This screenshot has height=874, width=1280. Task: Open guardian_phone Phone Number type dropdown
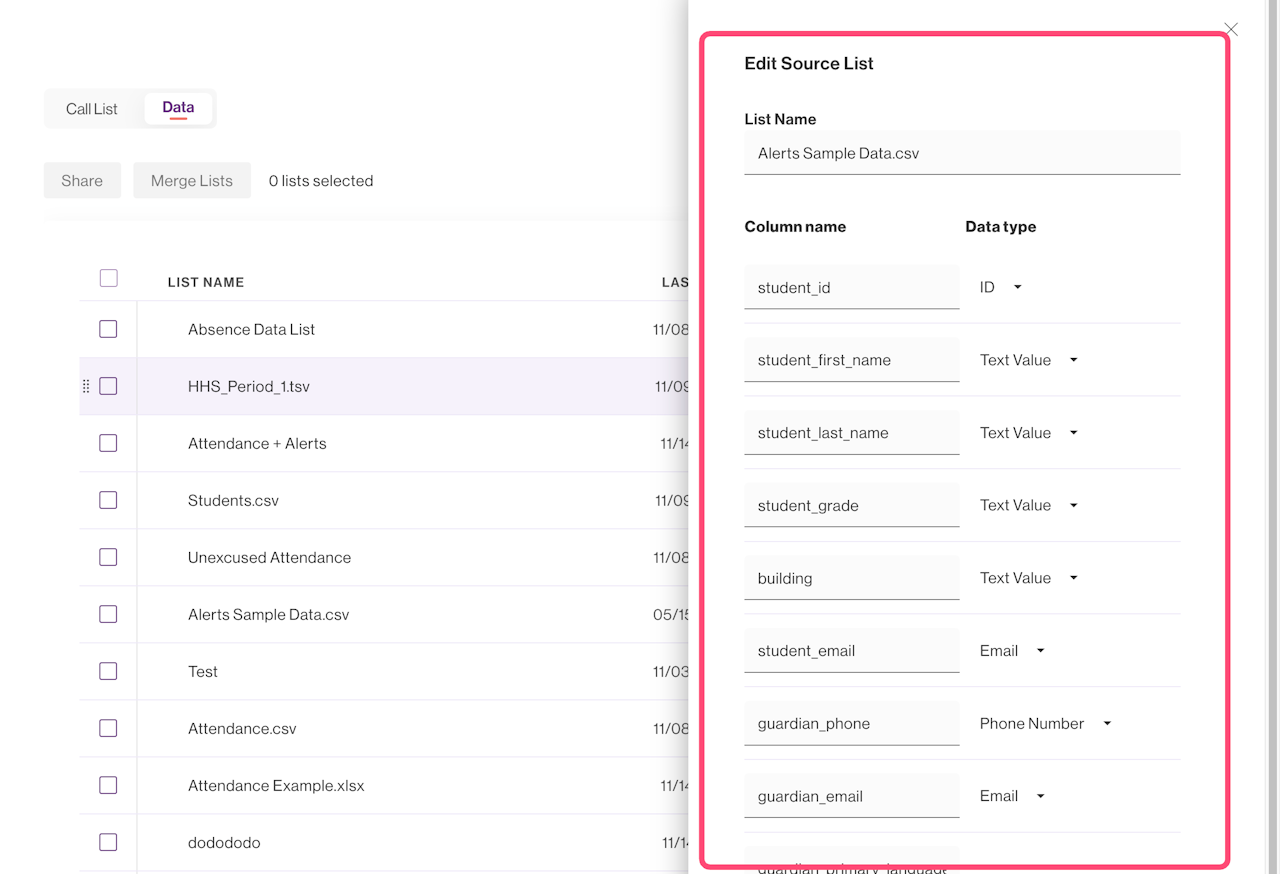[1045, 724]
